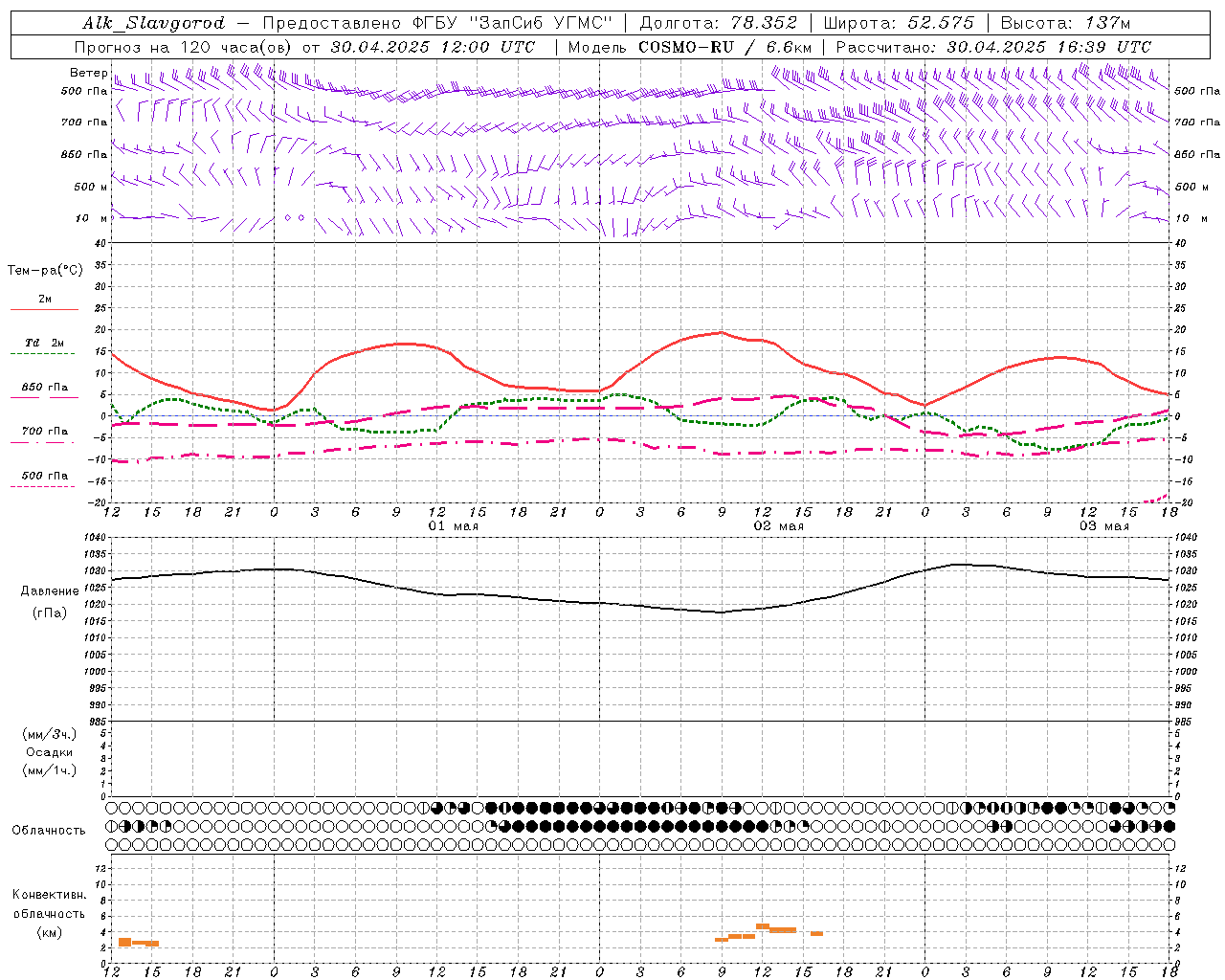Select the forecast start 30.04.2025 12:00 UTC

pos(433,47)
